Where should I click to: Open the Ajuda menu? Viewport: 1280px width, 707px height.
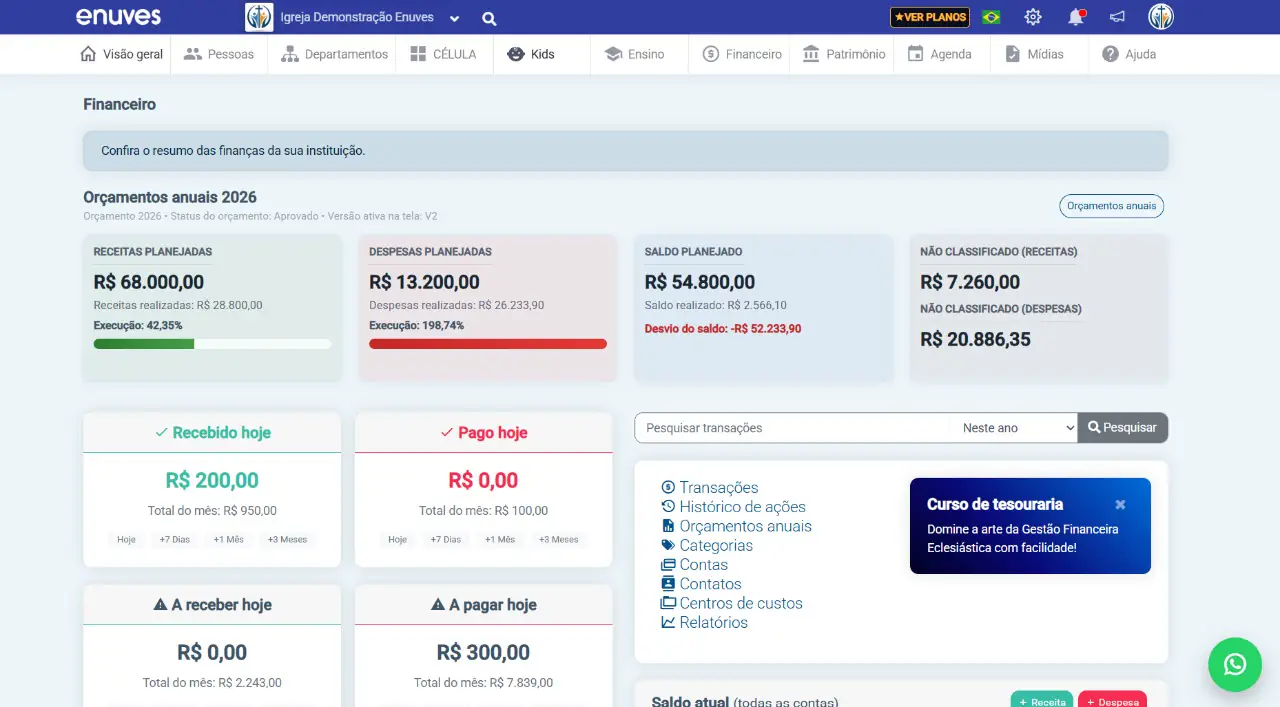tap(1129, 54)
